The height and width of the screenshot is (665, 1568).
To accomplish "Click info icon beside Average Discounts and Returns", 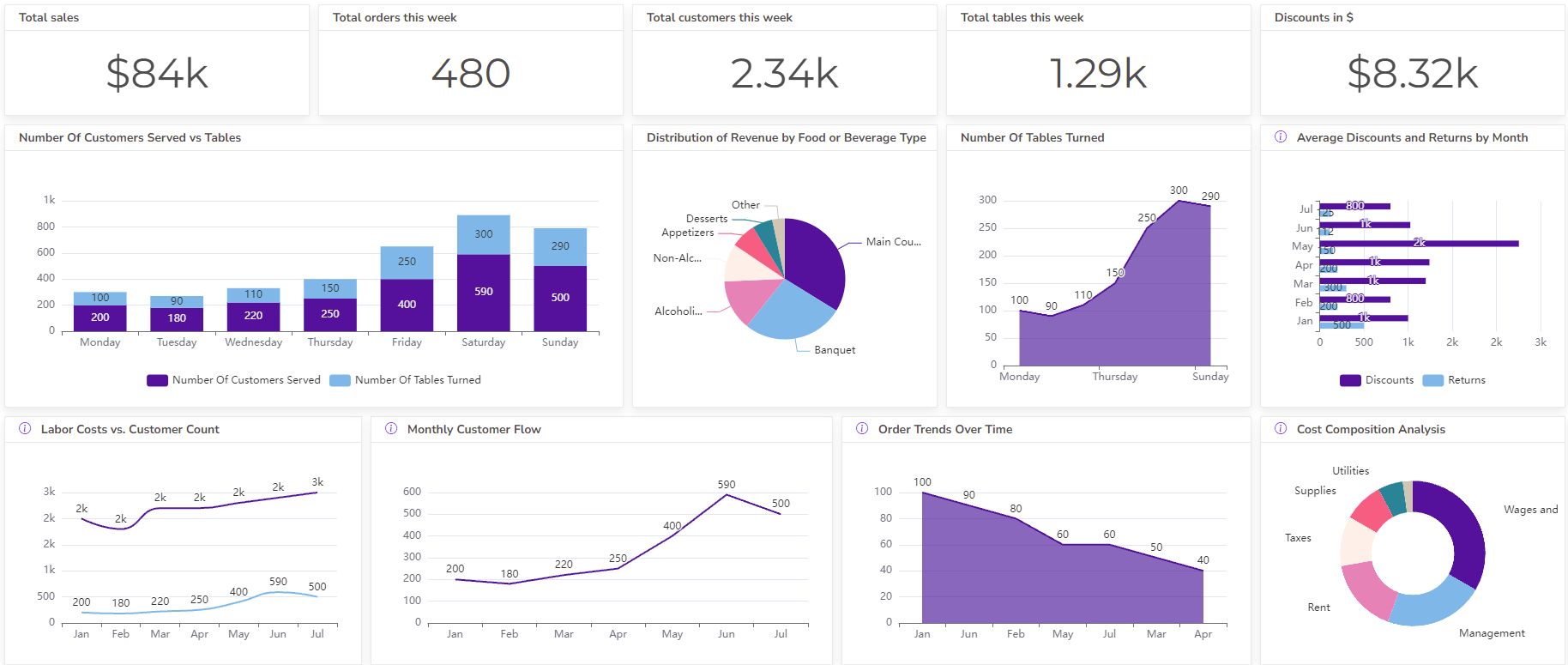I will coord(1280,137).
